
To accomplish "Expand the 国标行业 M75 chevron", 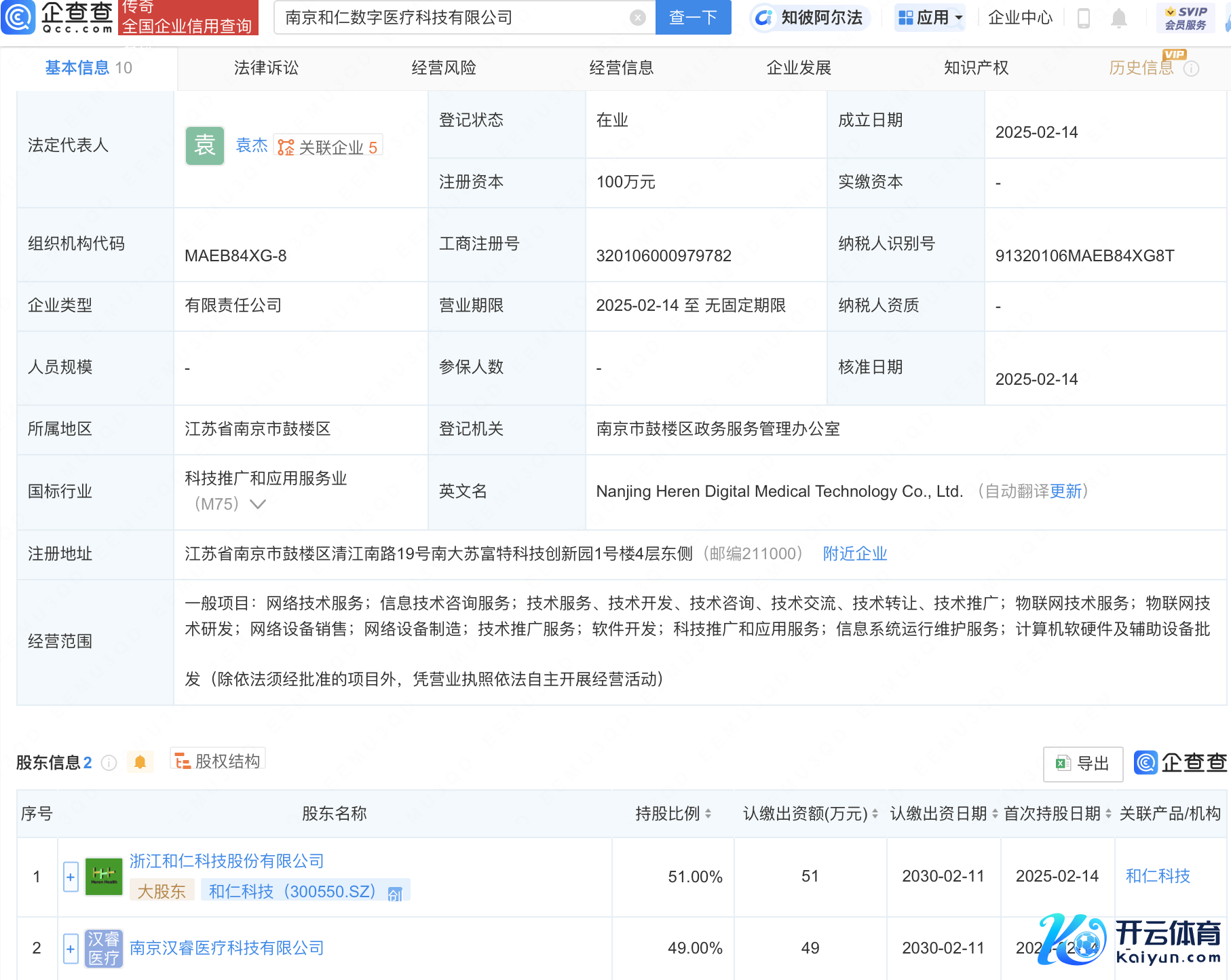I will (258, 504).
